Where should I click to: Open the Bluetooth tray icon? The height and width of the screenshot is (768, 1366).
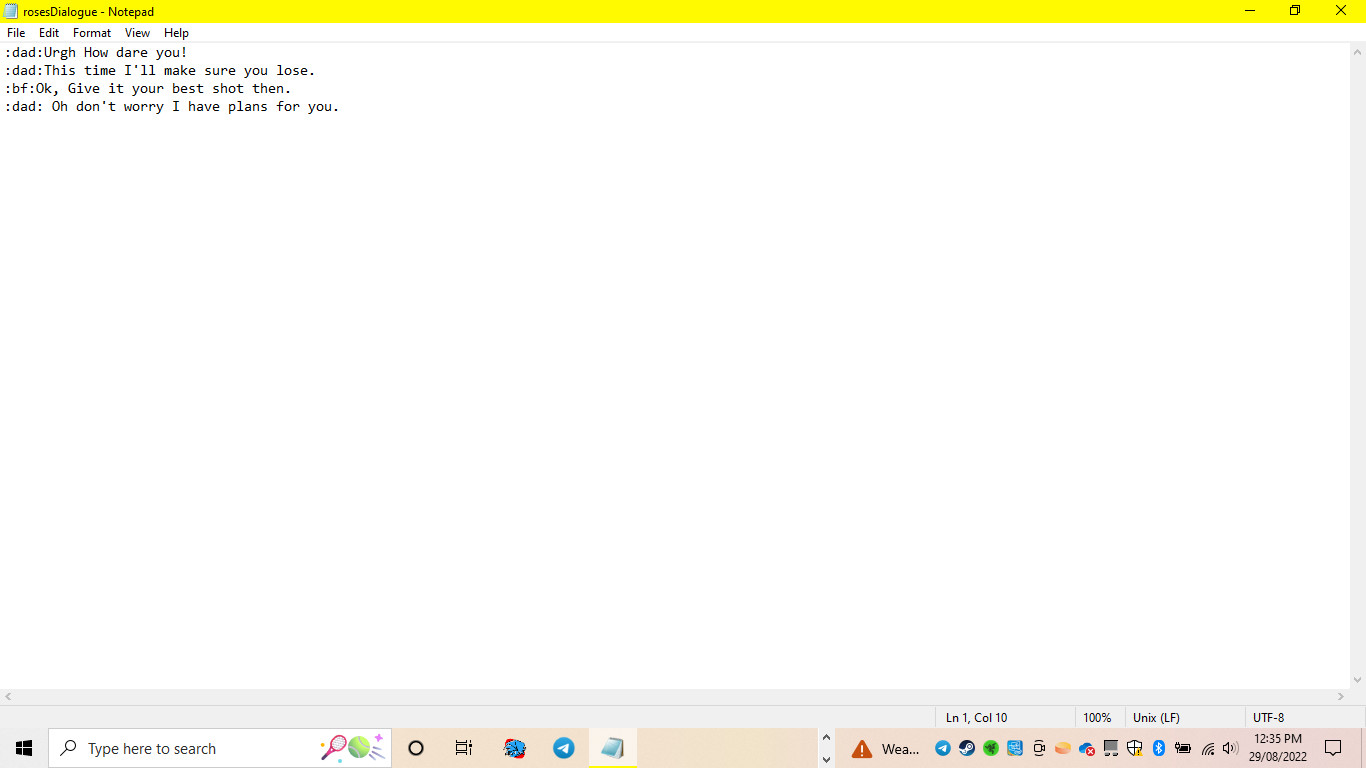click(1159, 748)
